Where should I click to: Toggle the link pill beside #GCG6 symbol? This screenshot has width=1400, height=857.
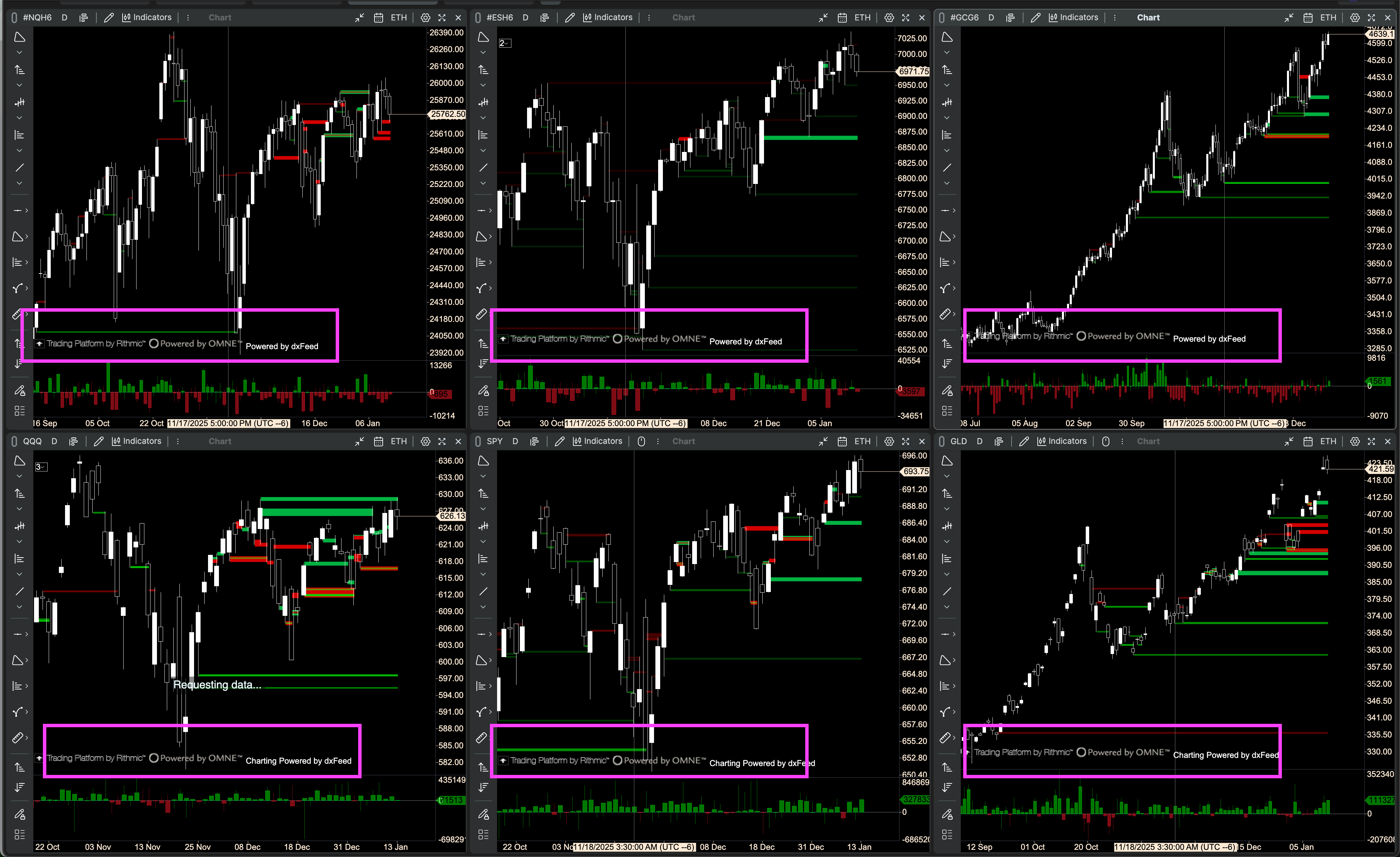tap(942, 18)
